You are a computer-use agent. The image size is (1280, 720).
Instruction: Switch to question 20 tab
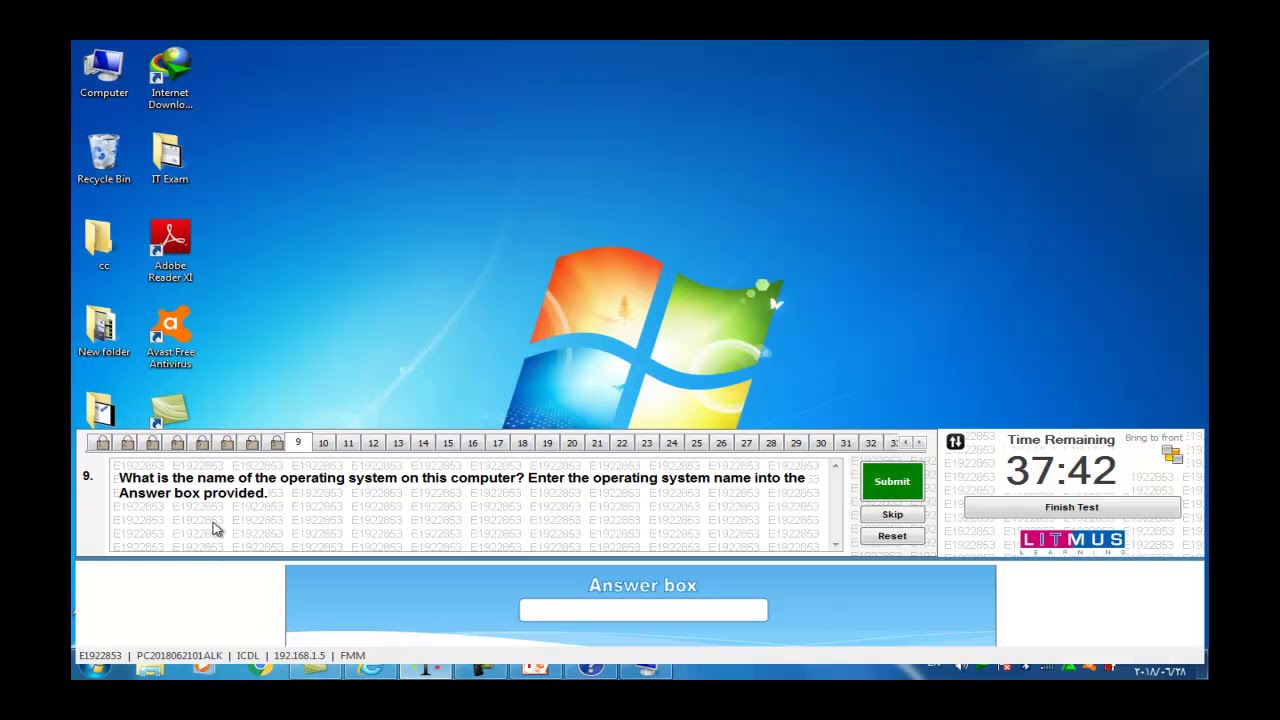click(572, 443)
